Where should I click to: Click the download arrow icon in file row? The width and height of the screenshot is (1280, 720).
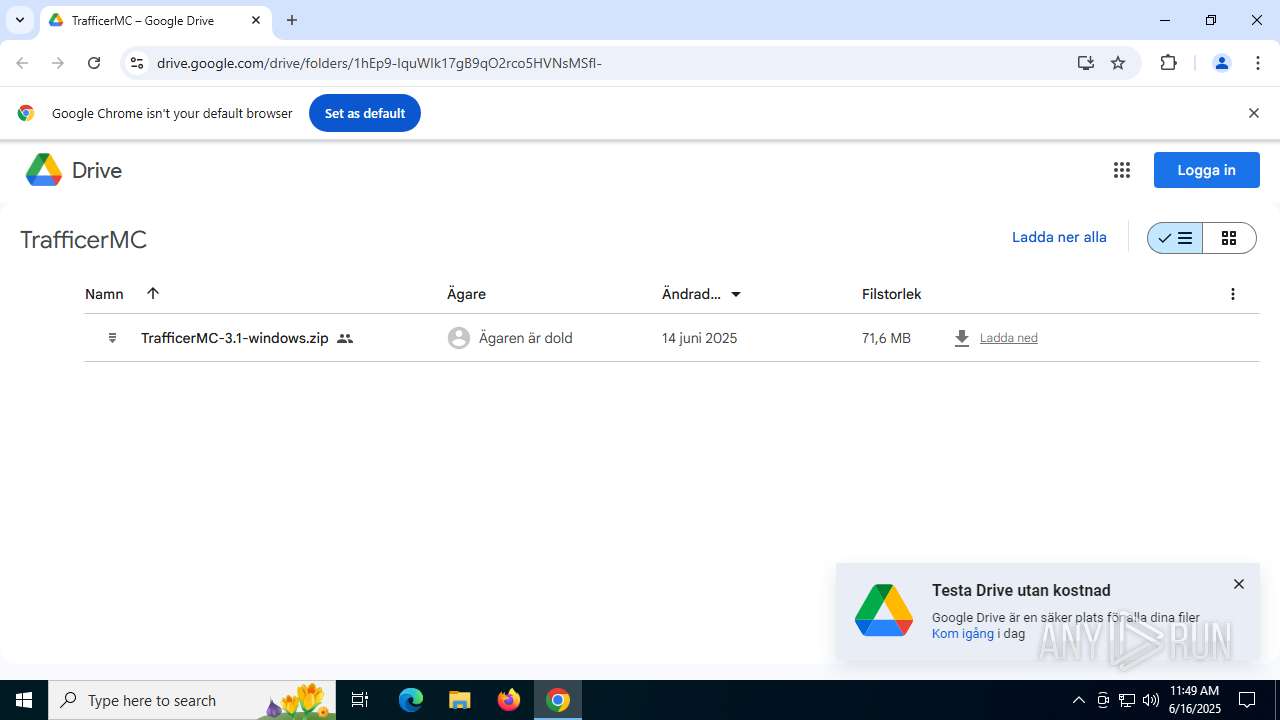tap(962, 338)
